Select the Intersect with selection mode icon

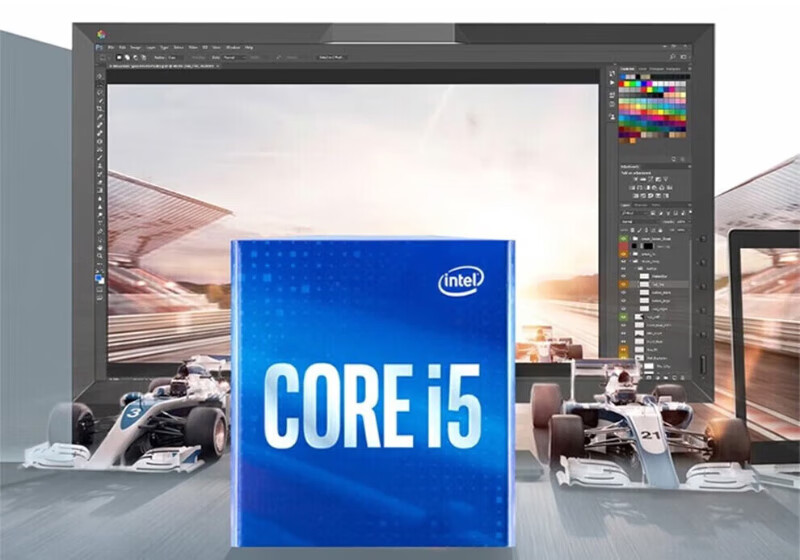(144, 57)
